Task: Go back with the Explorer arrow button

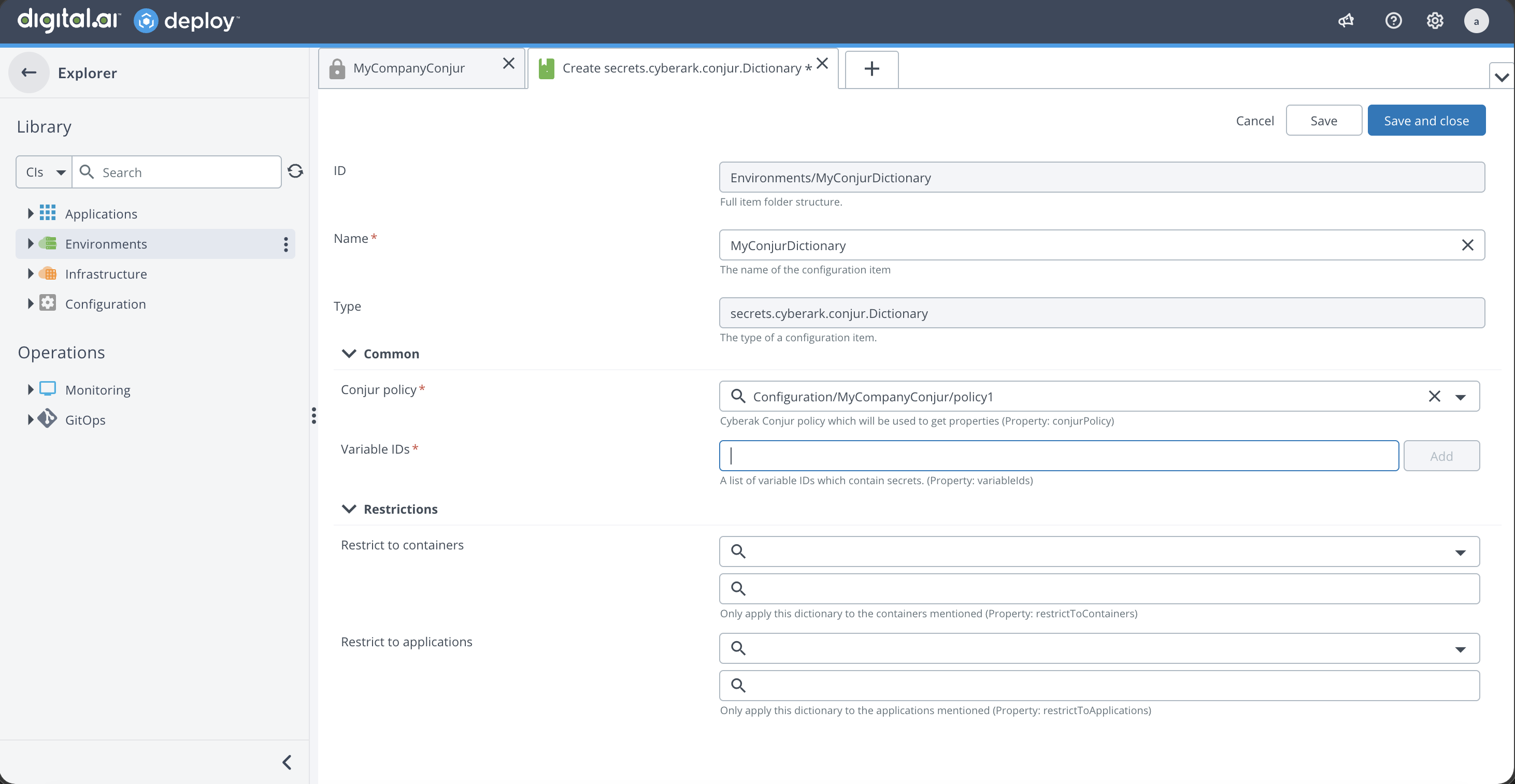Action: (29, 72)
